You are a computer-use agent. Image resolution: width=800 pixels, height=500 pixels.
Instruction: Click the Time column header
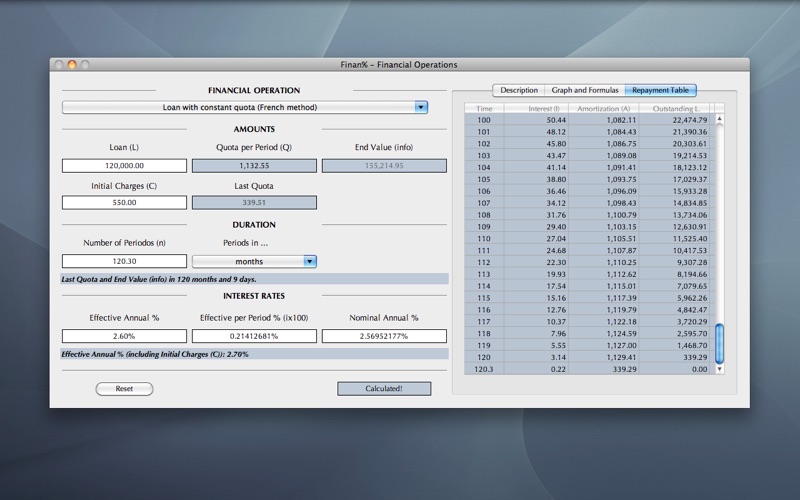(484, 108)
